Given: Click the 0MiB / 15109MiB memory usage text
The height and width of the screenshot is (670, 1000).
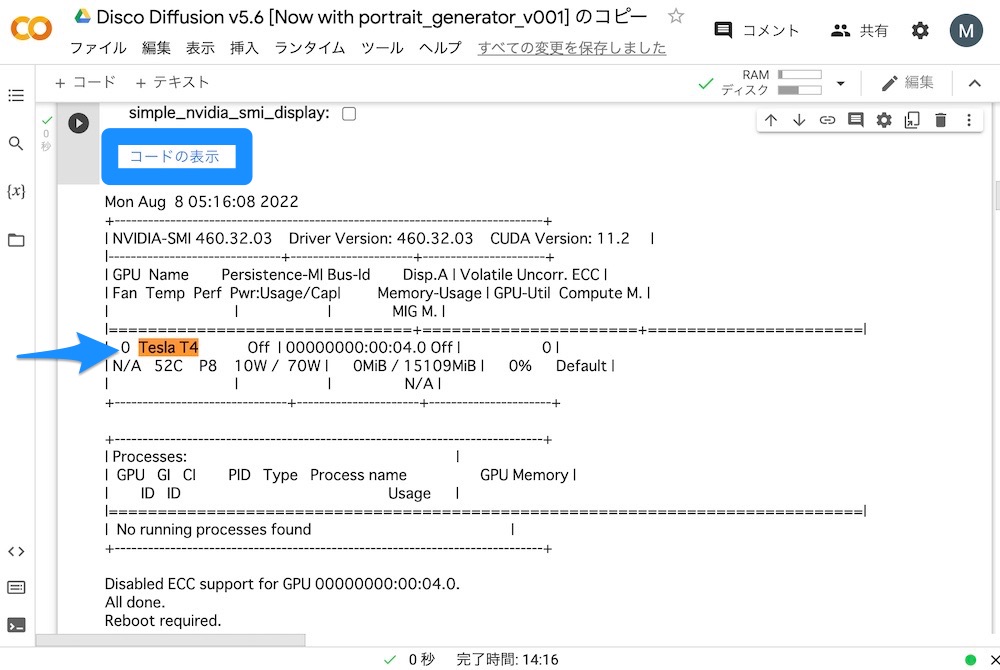Looking at the screenshot, I should coord(415,366).
